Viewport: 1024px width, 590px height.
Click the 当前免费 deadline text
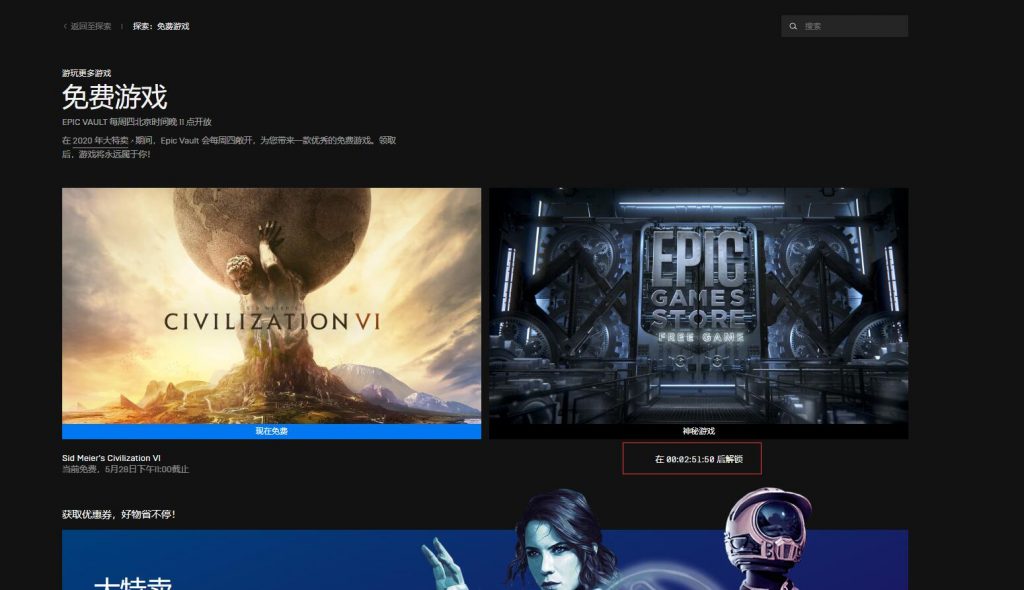click(125, 469)
